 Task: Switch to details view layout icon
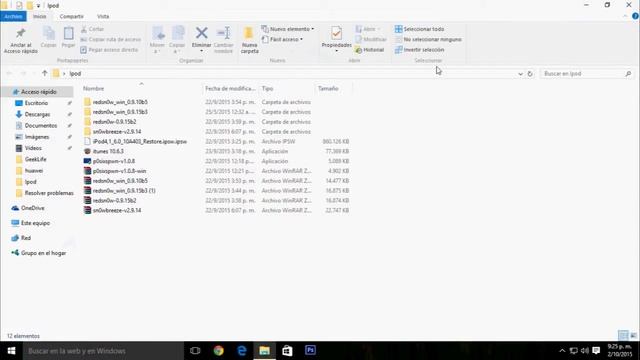623,336
